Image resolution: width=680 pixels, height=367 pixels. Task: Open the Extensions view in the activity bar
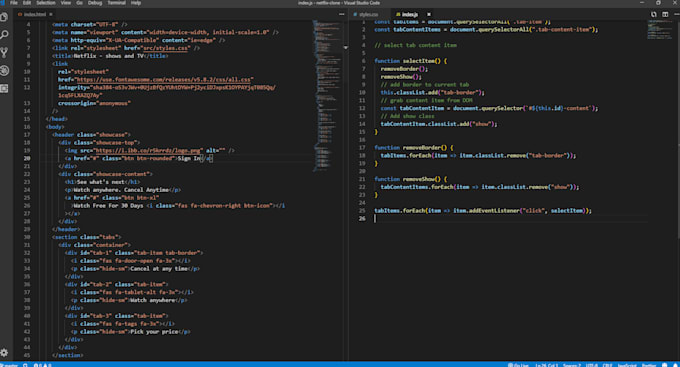coord(4,88)
